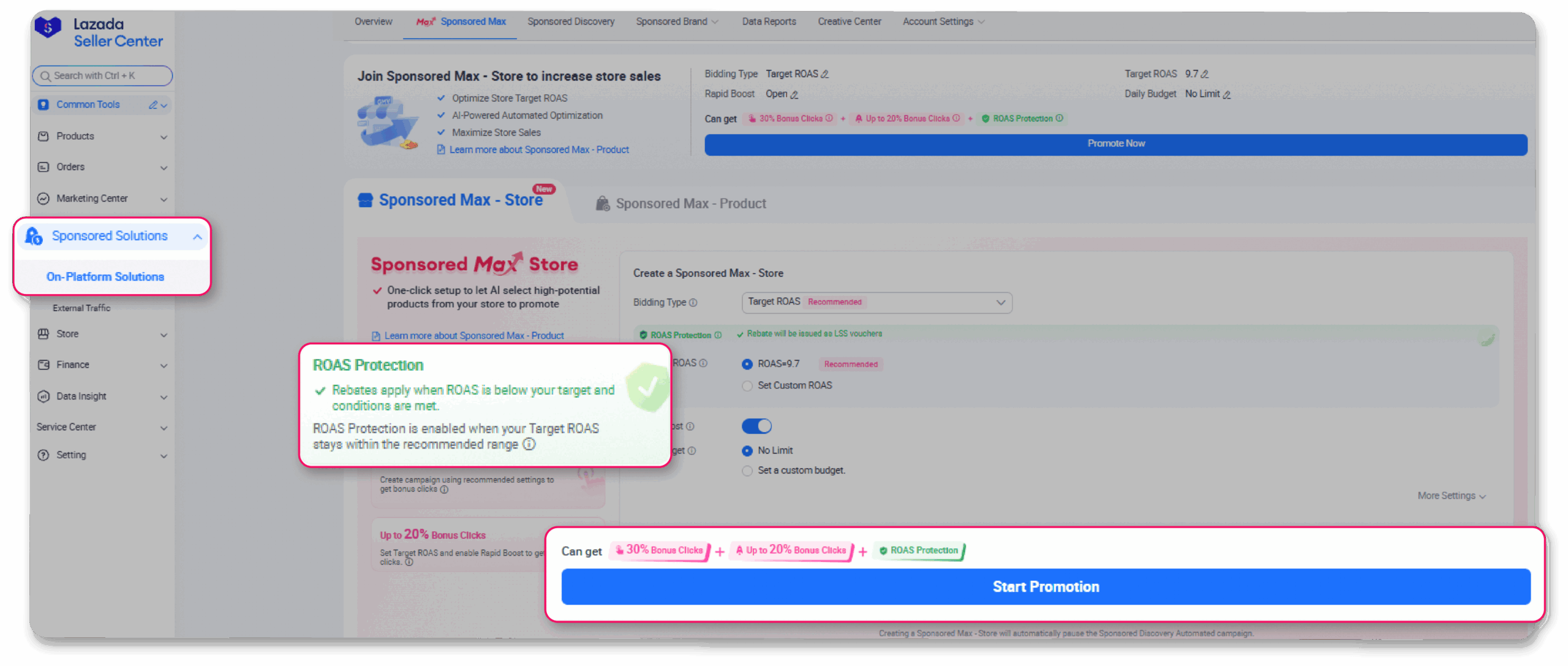Click the edit pencil beside Rapid Boost Open

[x=794, y=94]
